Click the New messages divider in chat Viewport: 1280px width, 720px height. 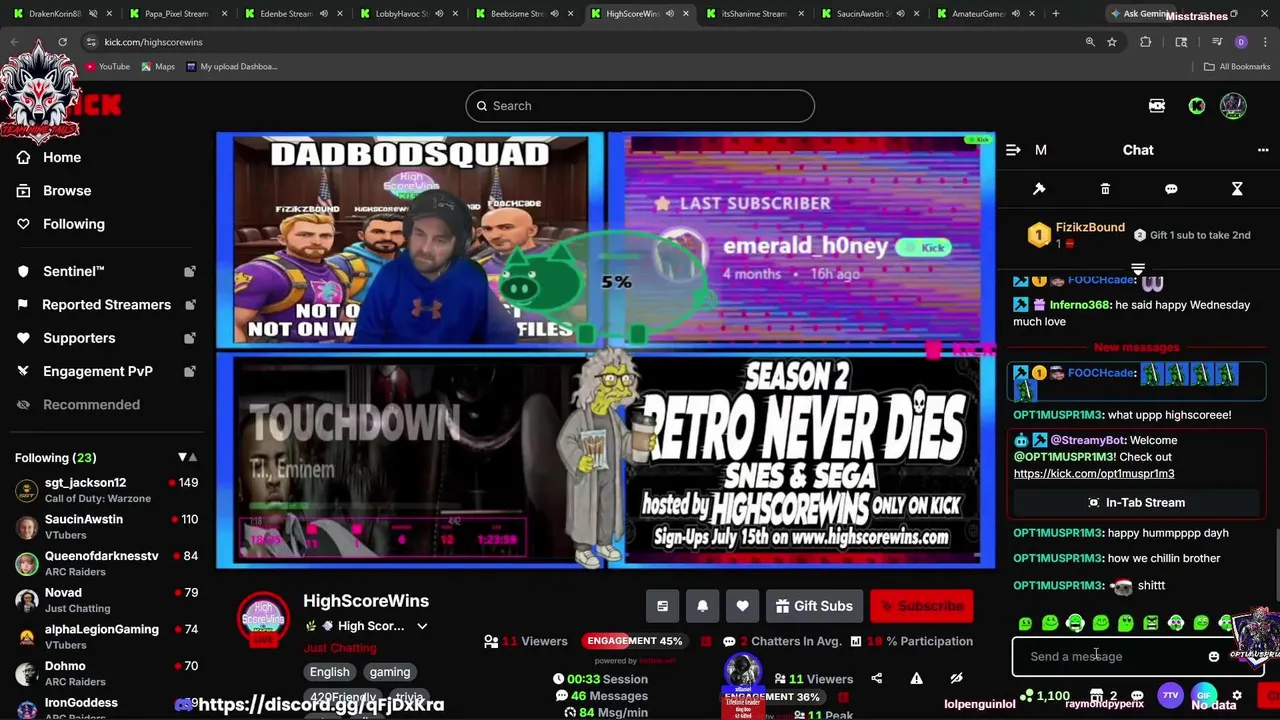[1136, 347]
